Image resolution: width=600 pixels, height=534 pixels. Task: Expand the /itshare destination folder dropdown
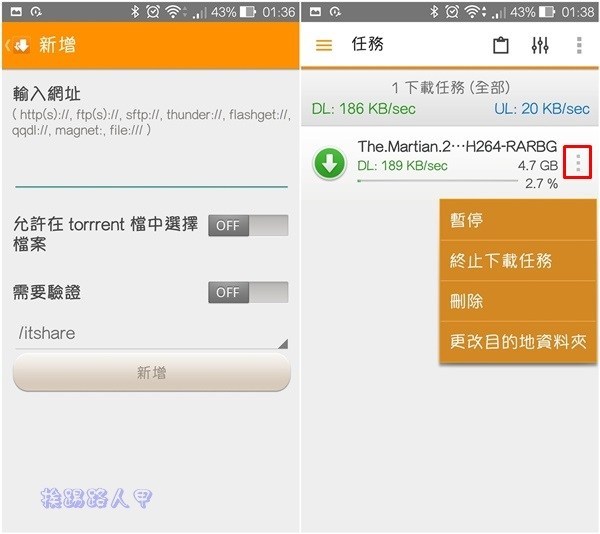click(152, 334)
